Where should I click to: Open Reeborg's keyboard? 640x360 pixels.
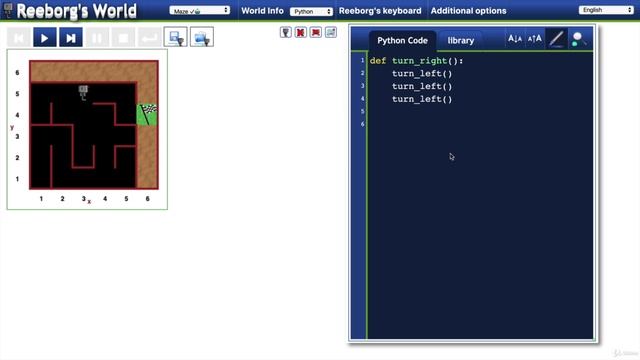click(380, 11)
